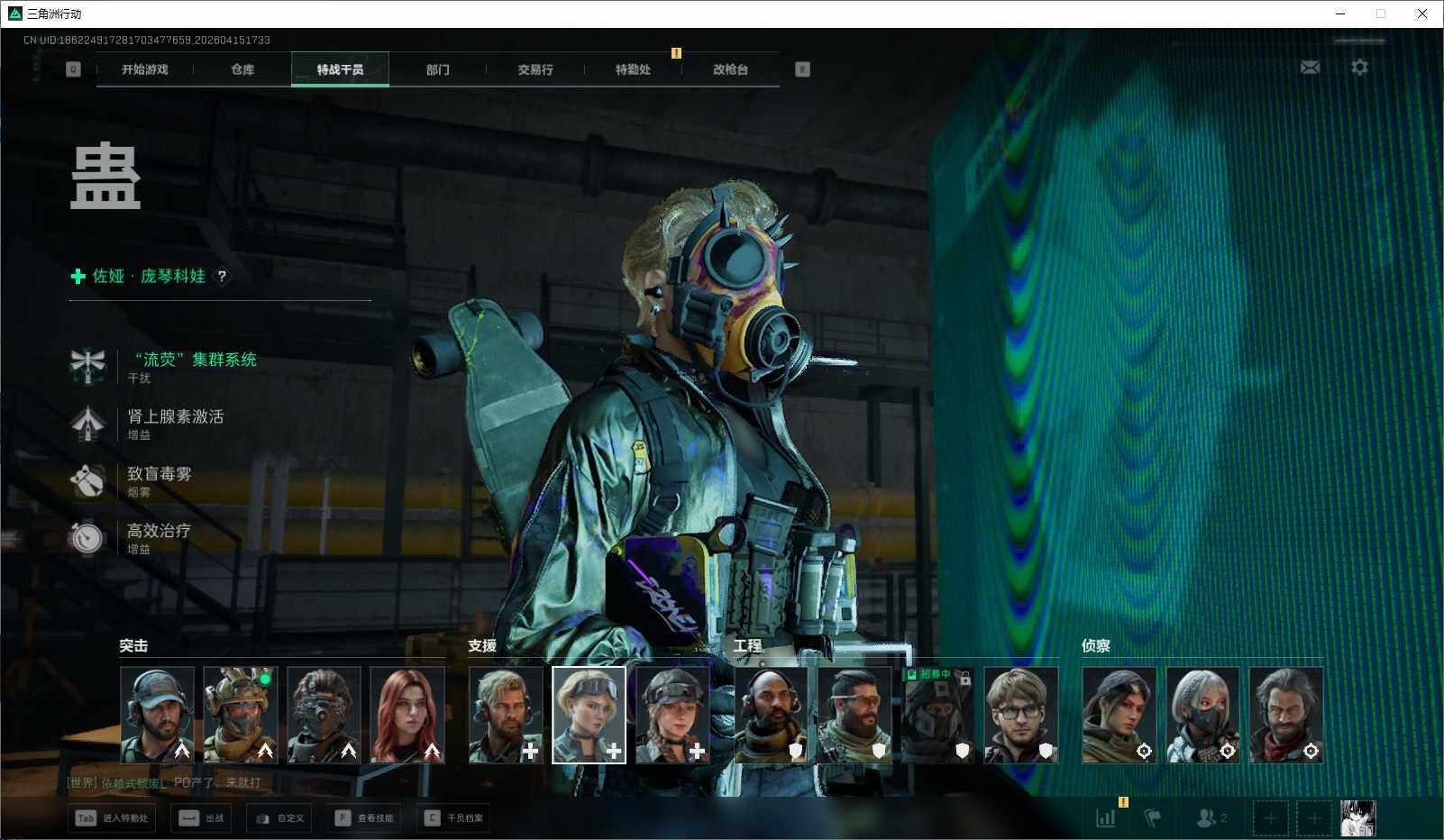Click the 高效治疗 skill name
Image resolution: width=1444 pixels, height=840 pixels.
pos(160,531)
